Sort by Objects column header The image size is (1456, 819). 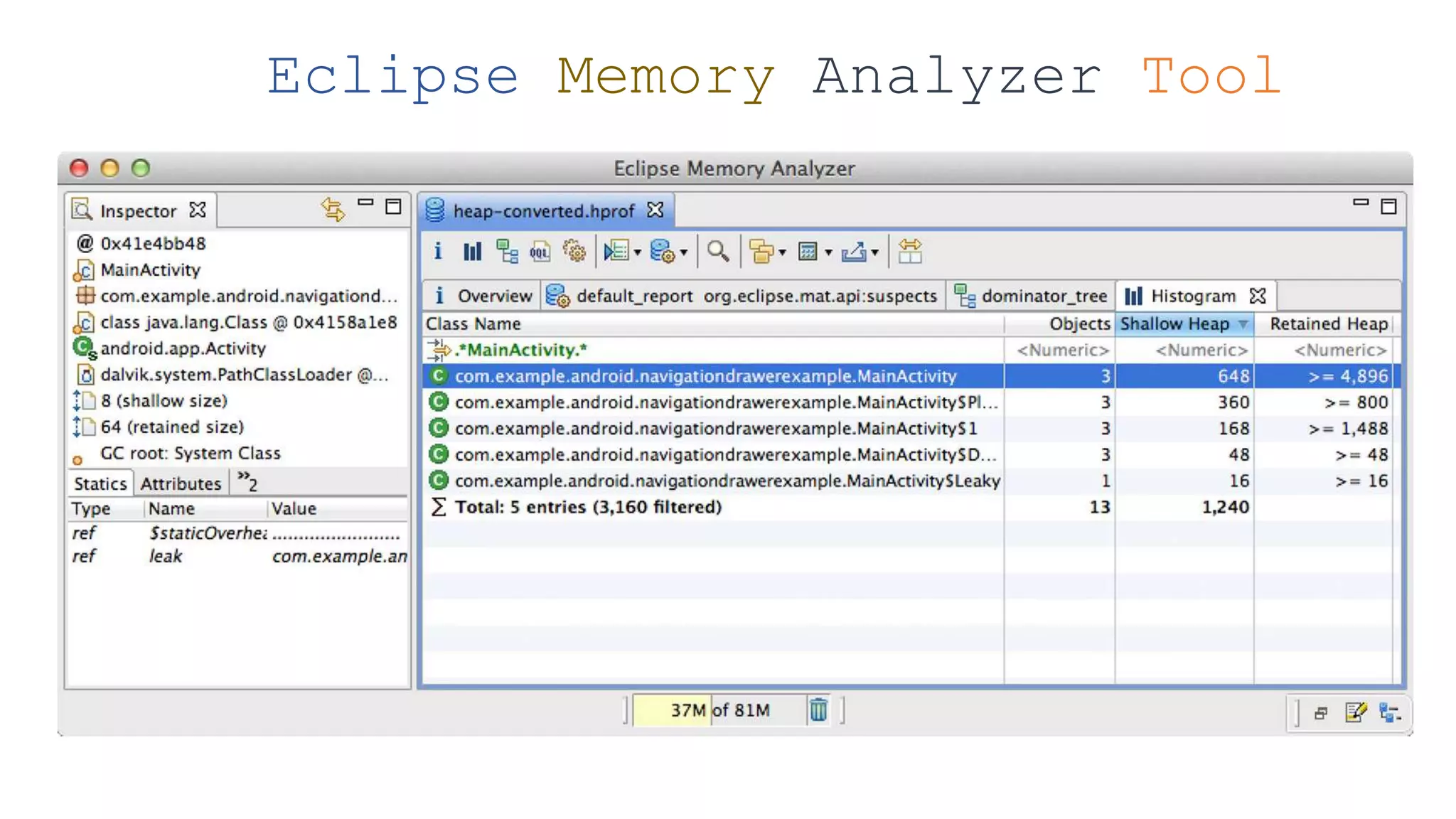tap(1059, 324)
